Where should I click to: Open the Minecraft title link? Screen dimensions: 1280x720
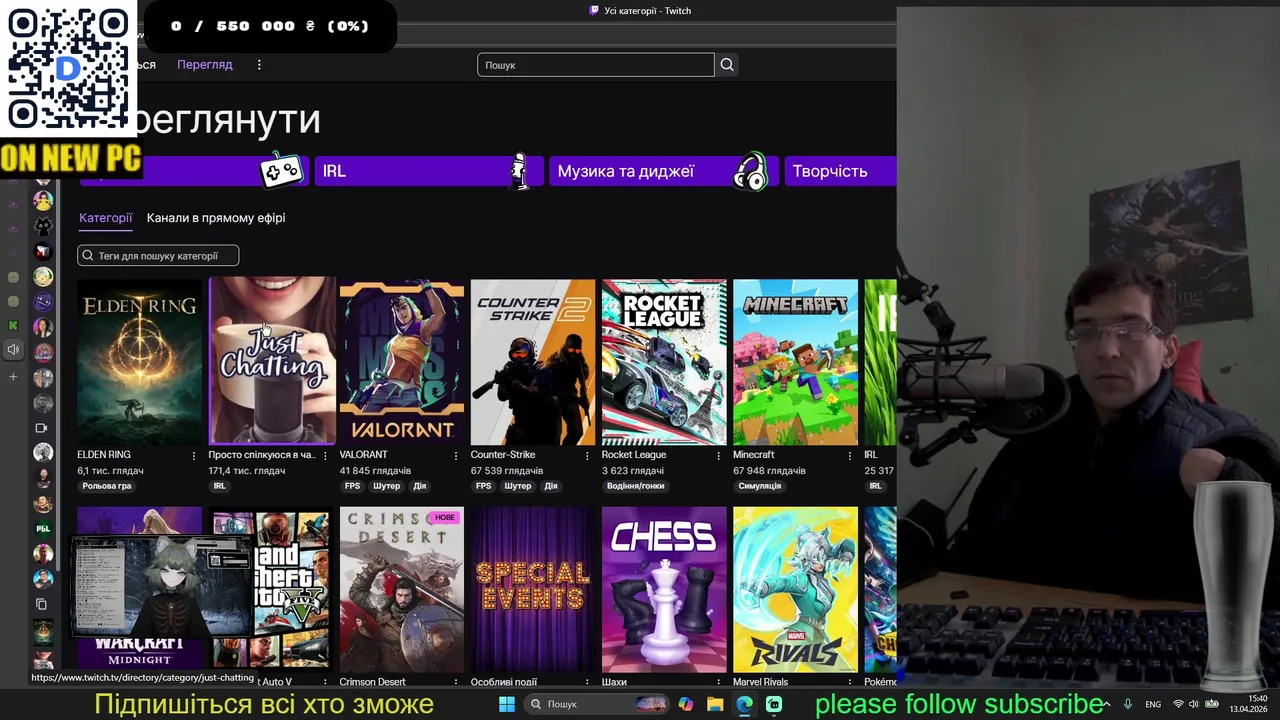click(754, 455)
